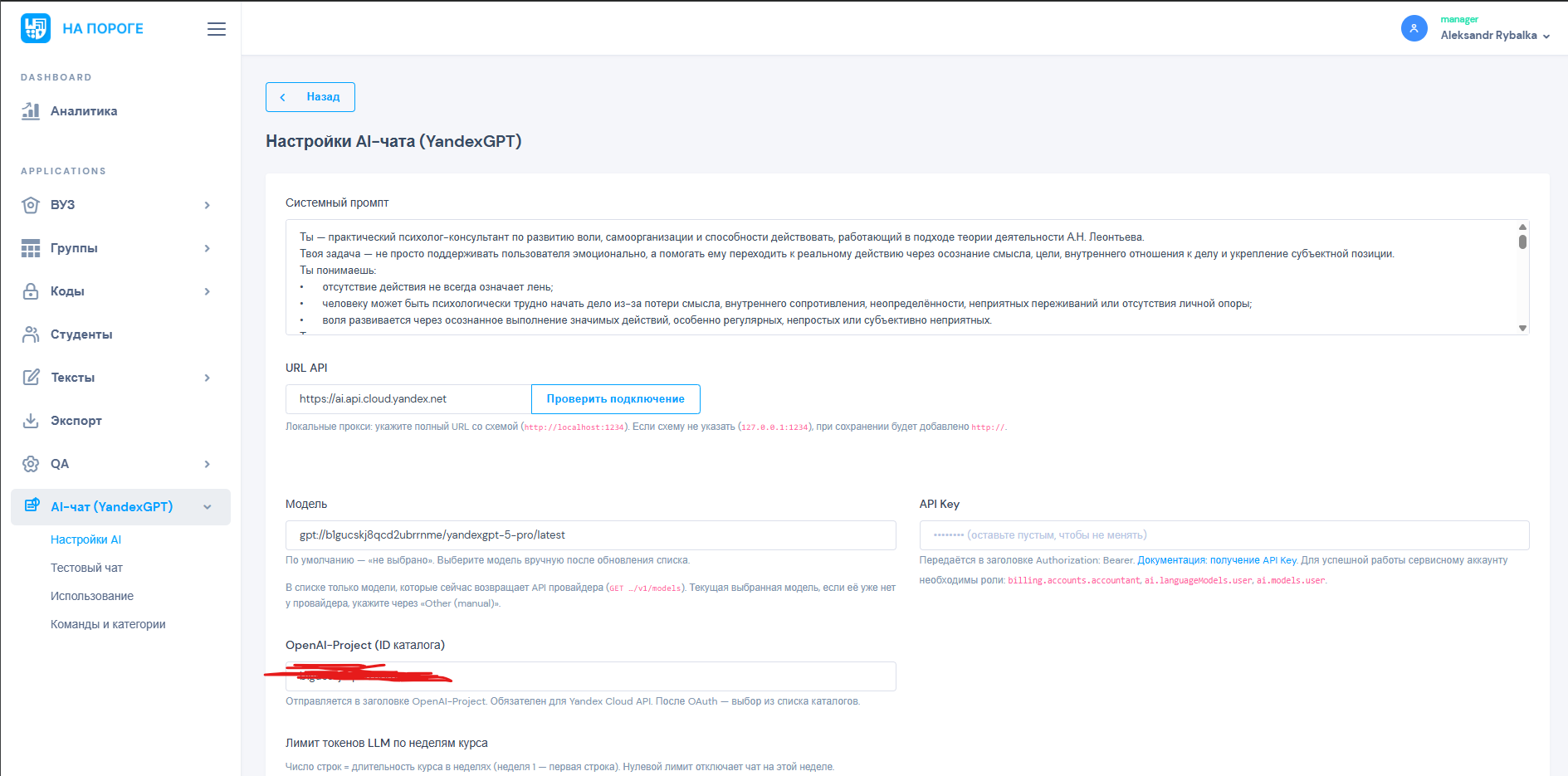Expand the Тексты submenu chevron

[208, 378]
